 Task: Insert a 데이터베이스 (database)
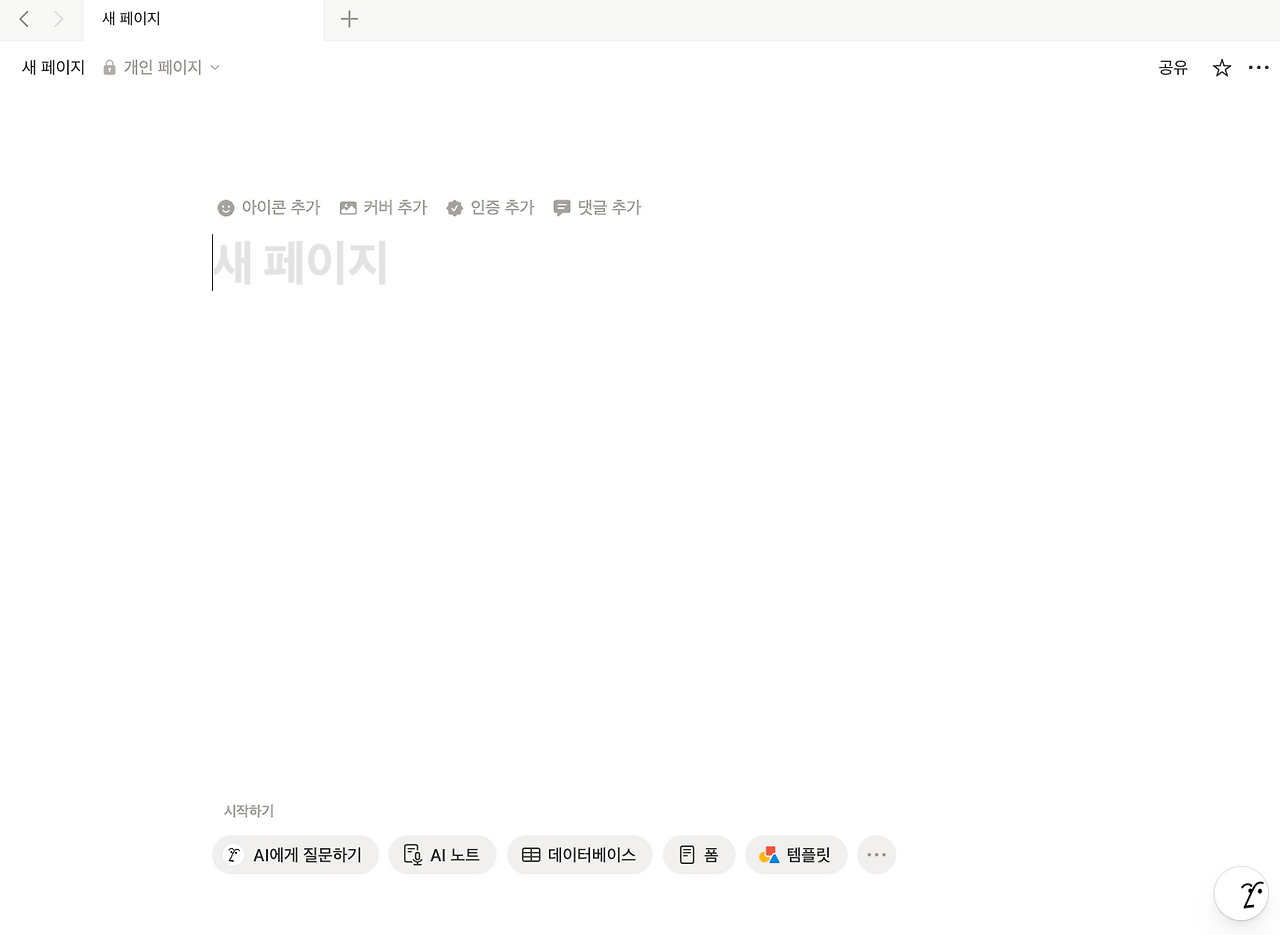579,855
